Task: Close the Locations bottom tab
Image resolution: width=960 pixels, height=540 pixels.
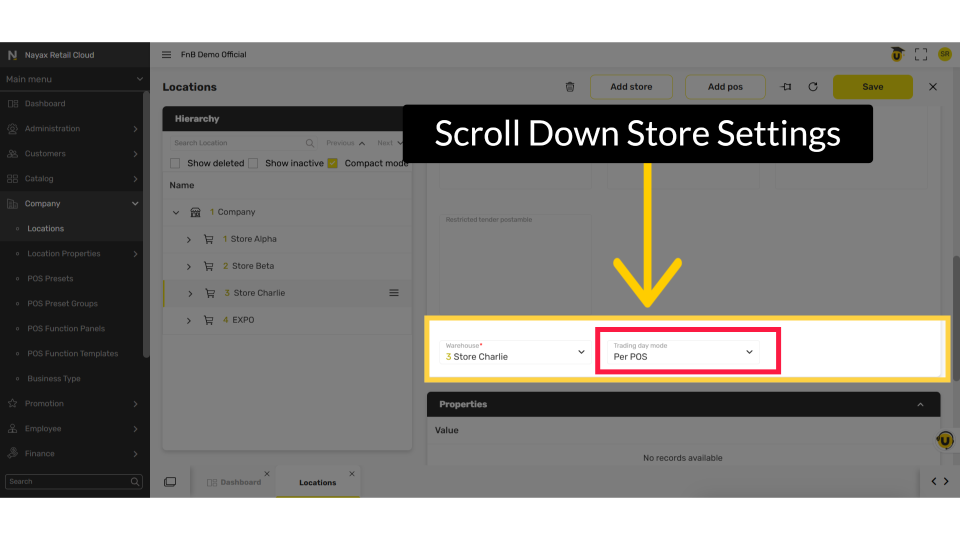Action: (x=352, y=474)
